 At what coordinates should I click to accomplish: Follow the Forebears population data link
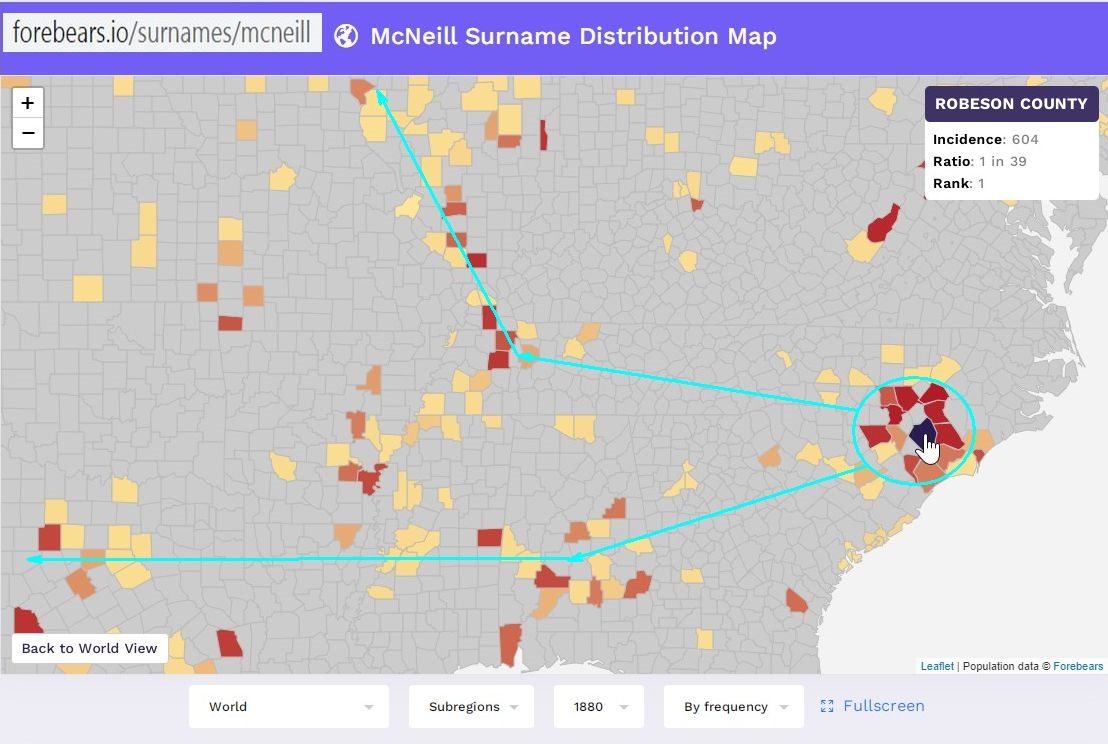coord(1078,666)
